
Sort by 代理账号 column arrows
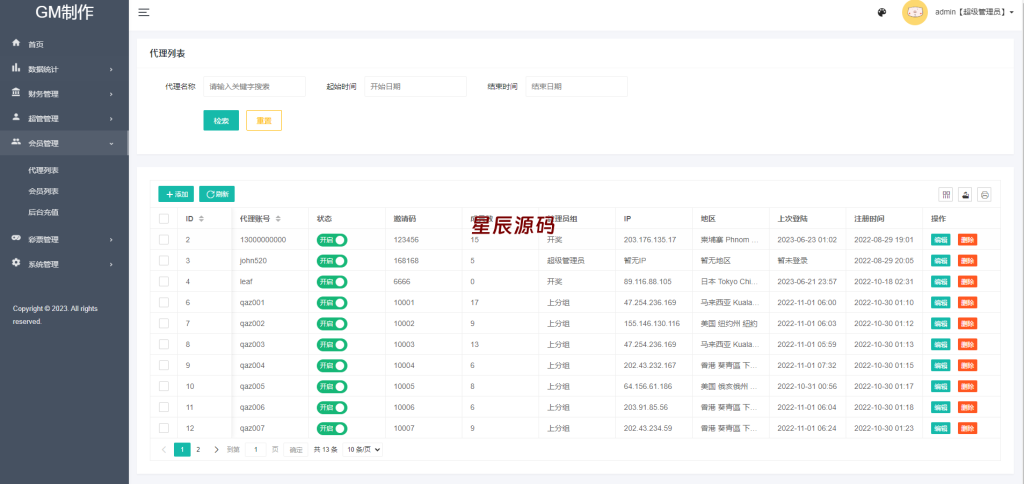[278, 219]
